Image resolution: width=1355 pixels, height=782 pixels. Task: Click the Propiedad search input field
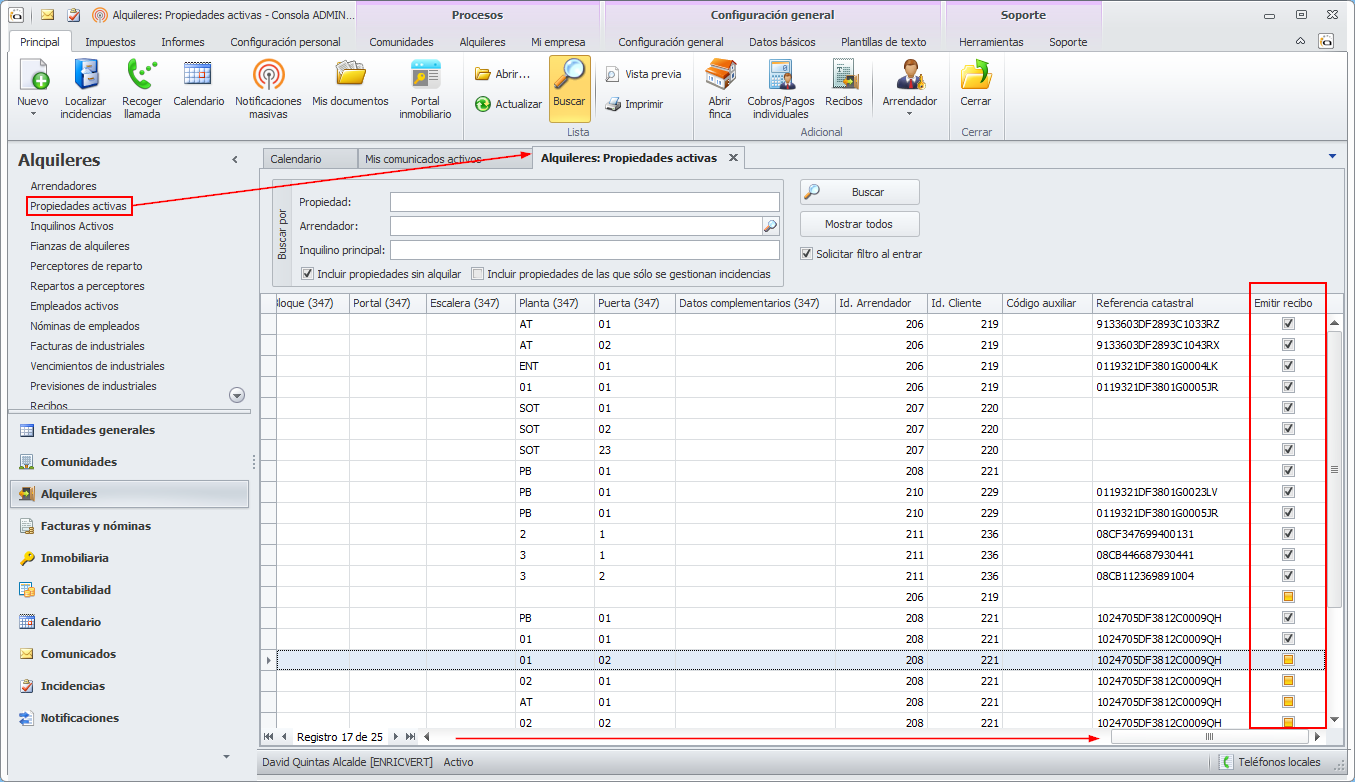tap(584, 202)
